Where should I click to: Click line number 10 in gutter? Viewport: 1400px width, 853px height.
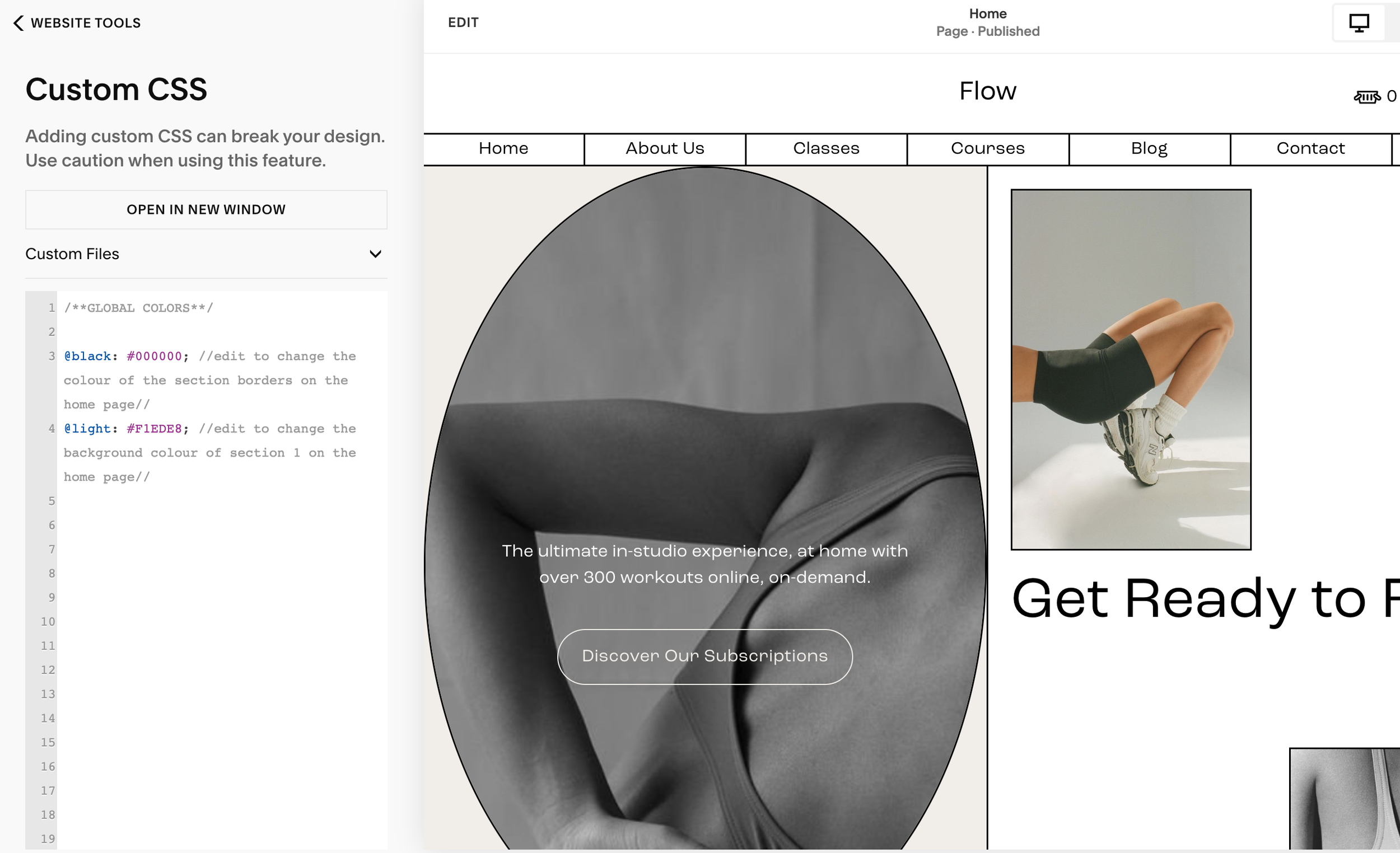click(48, 622)
